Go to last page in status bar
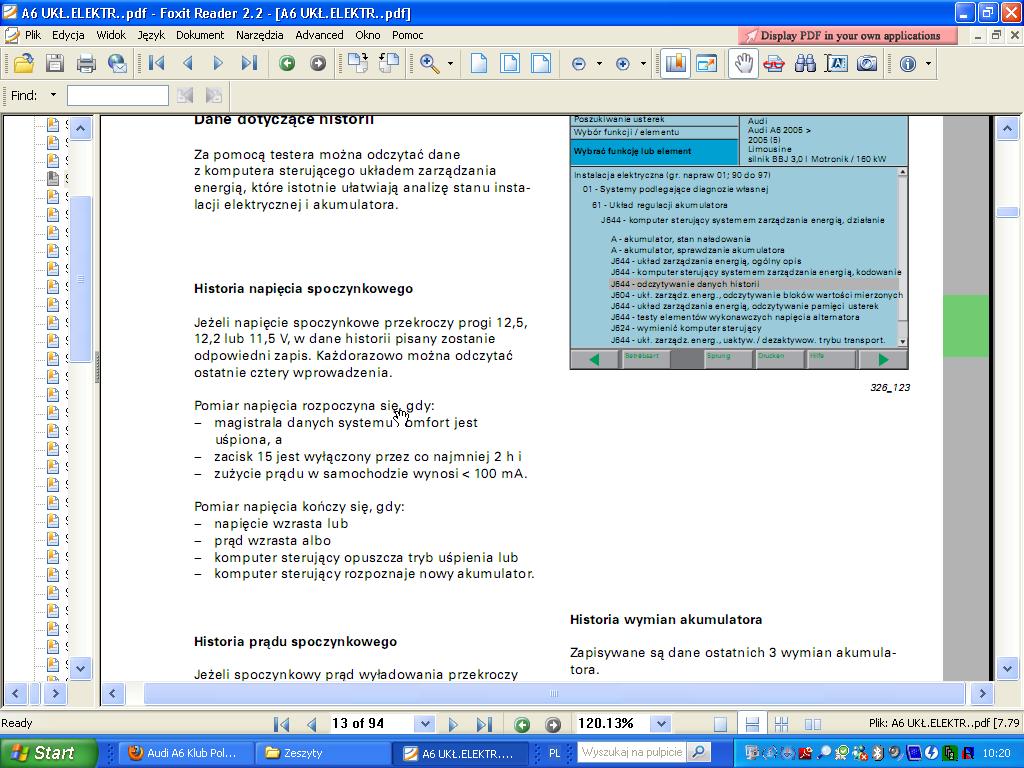The image size is (1024, 768). point(484,724)
